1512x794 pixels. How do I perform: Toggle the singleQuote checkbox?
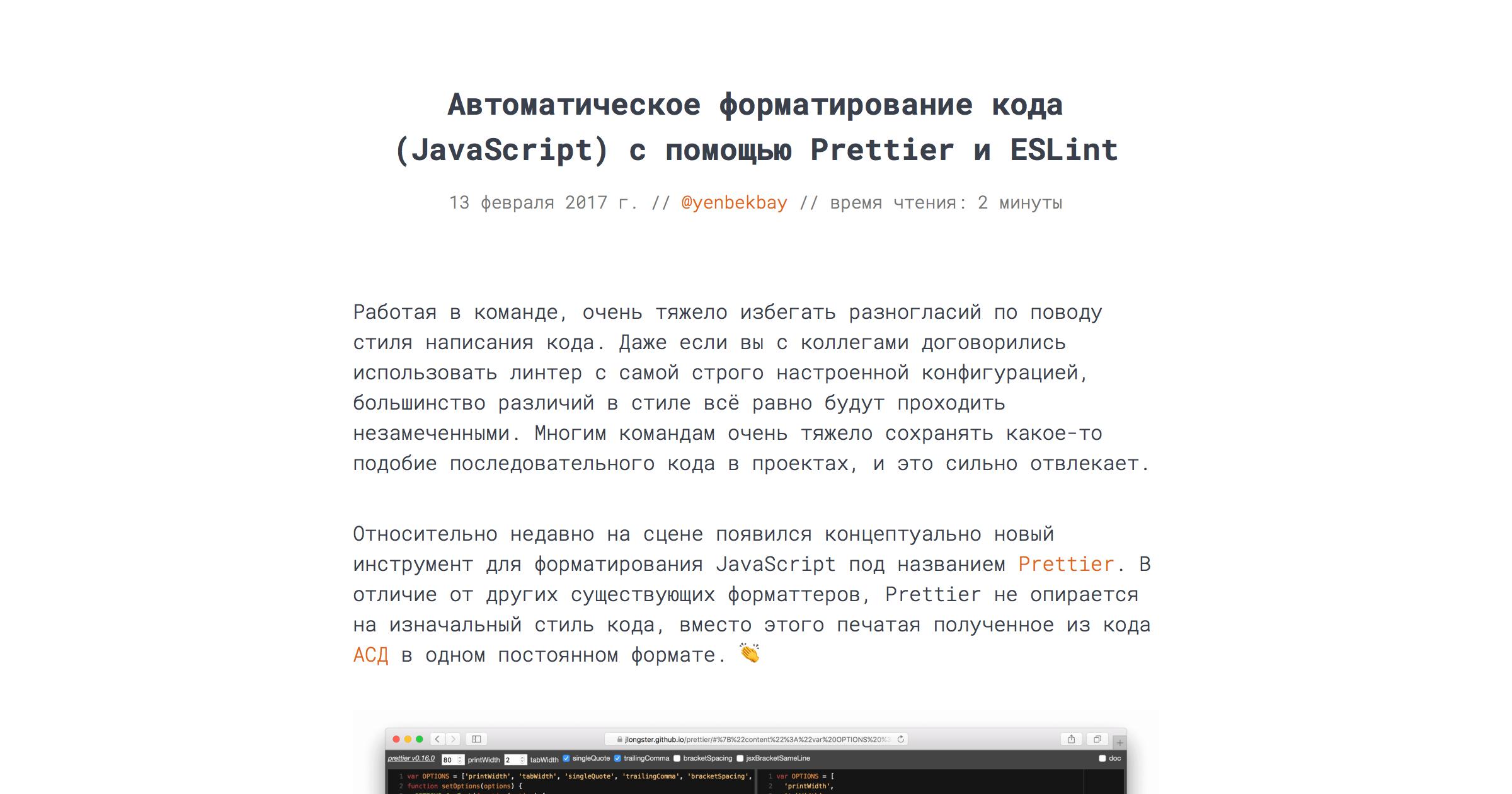[x=566, y=759]
